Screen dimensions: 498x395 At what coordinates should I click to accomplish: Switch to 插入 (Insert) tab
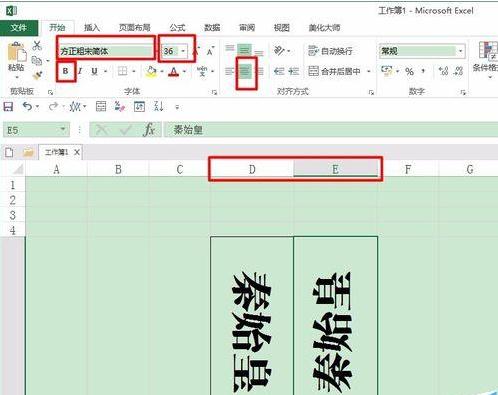[92, 28]
